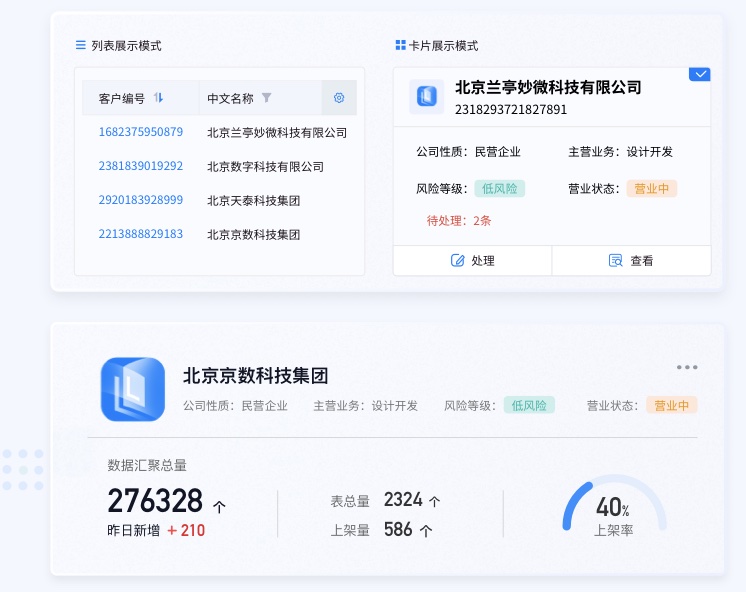
Task: Click the large 北京京数科技集团 logo
Action: pos(133,389)
